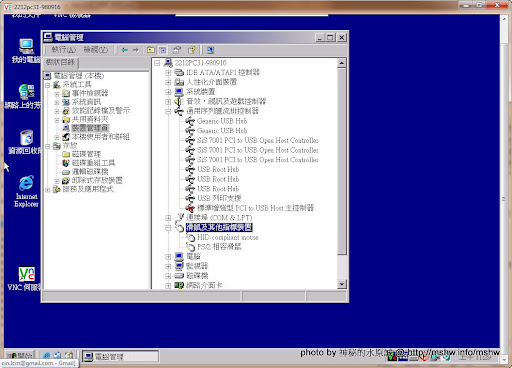Click device list scrollbar down arrow
The image size is (512, 368).
[342, 284]
